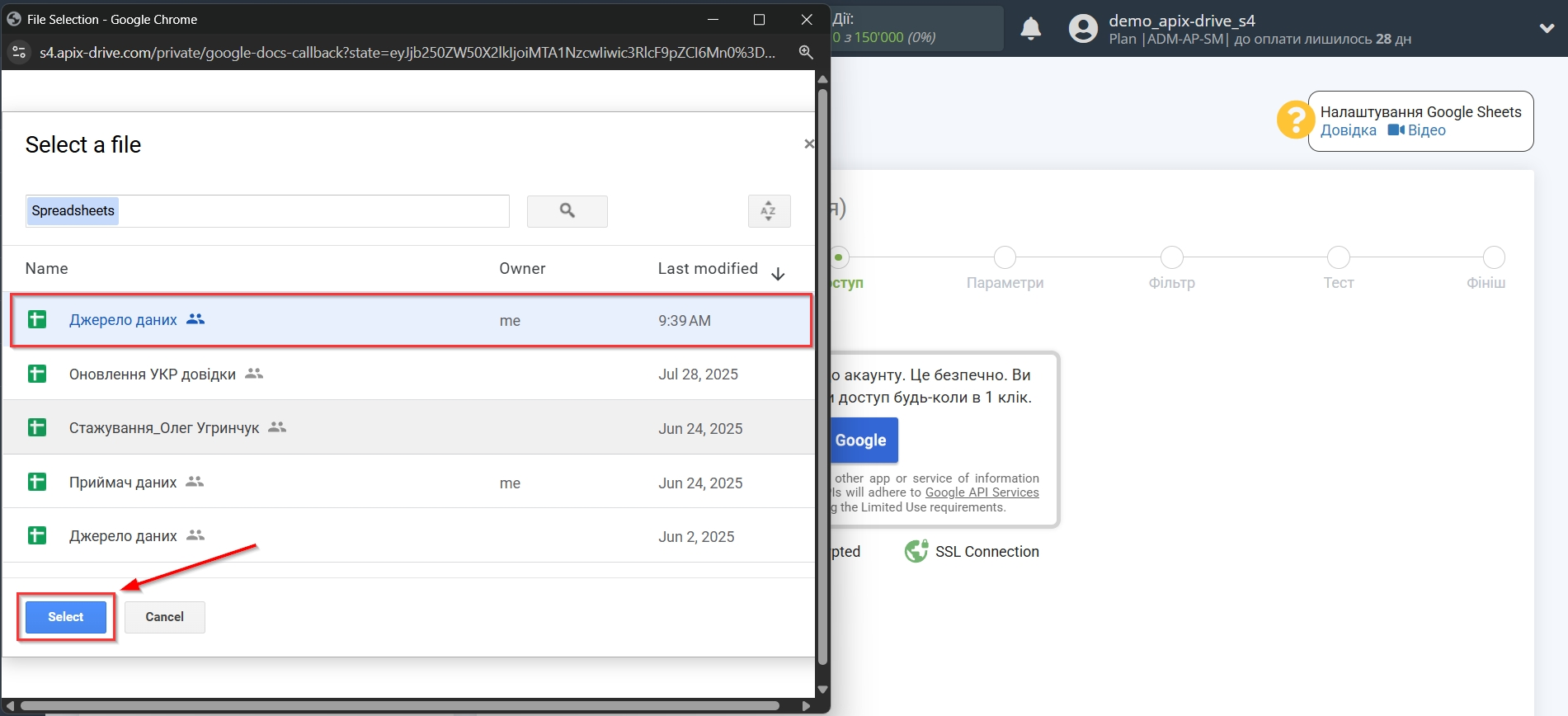Image resolution: width=1568 pixels, height=716 pixels.
Task: Click the blue Select button
Action: coord(66,617)
